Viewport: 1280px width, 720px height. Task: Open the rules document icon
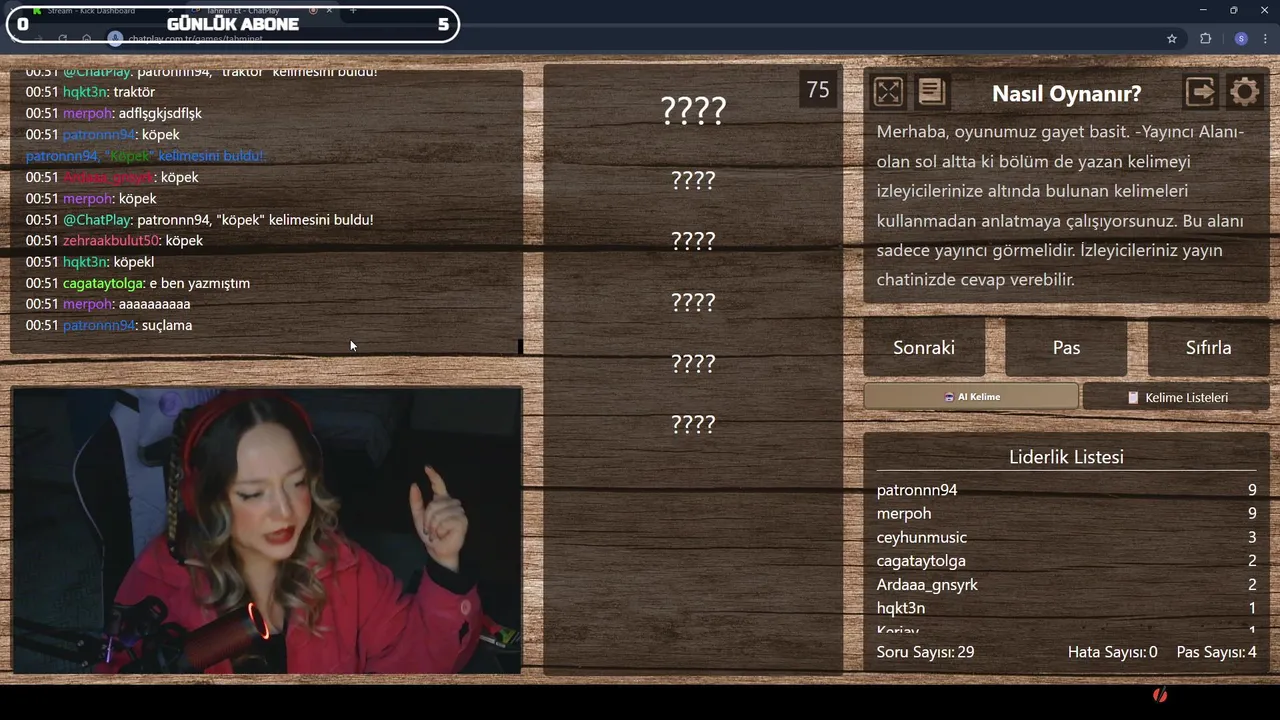932,92
